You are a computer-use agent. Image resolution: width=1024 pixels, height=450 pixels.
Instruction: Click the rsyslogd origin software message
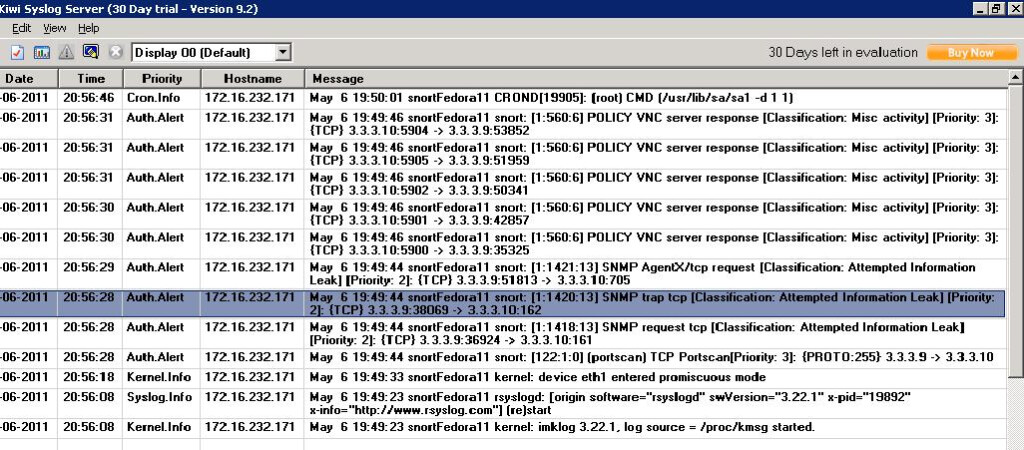click(x=656, y=404)
